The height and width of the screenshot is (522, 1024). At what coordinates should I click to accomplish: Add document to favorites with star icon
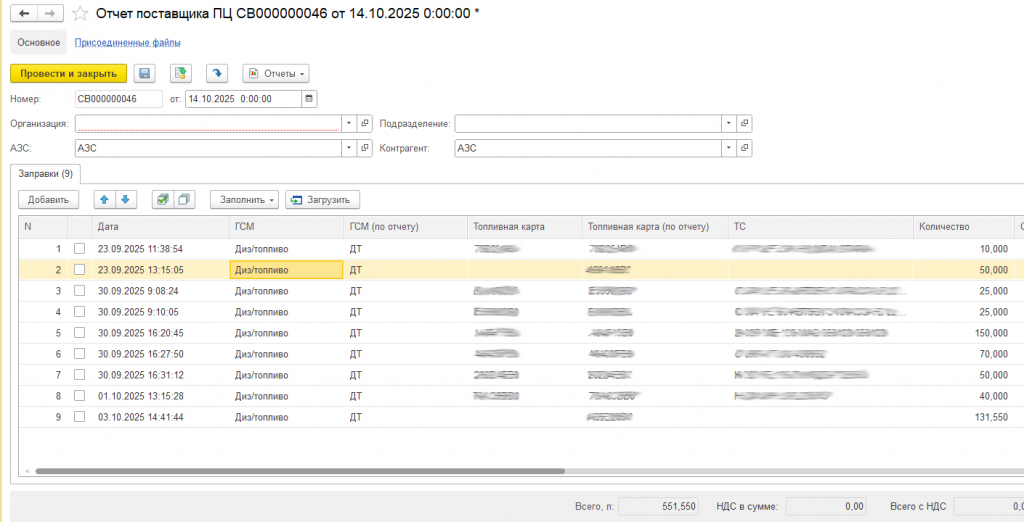pyautogui.click(x=80, y=13)
